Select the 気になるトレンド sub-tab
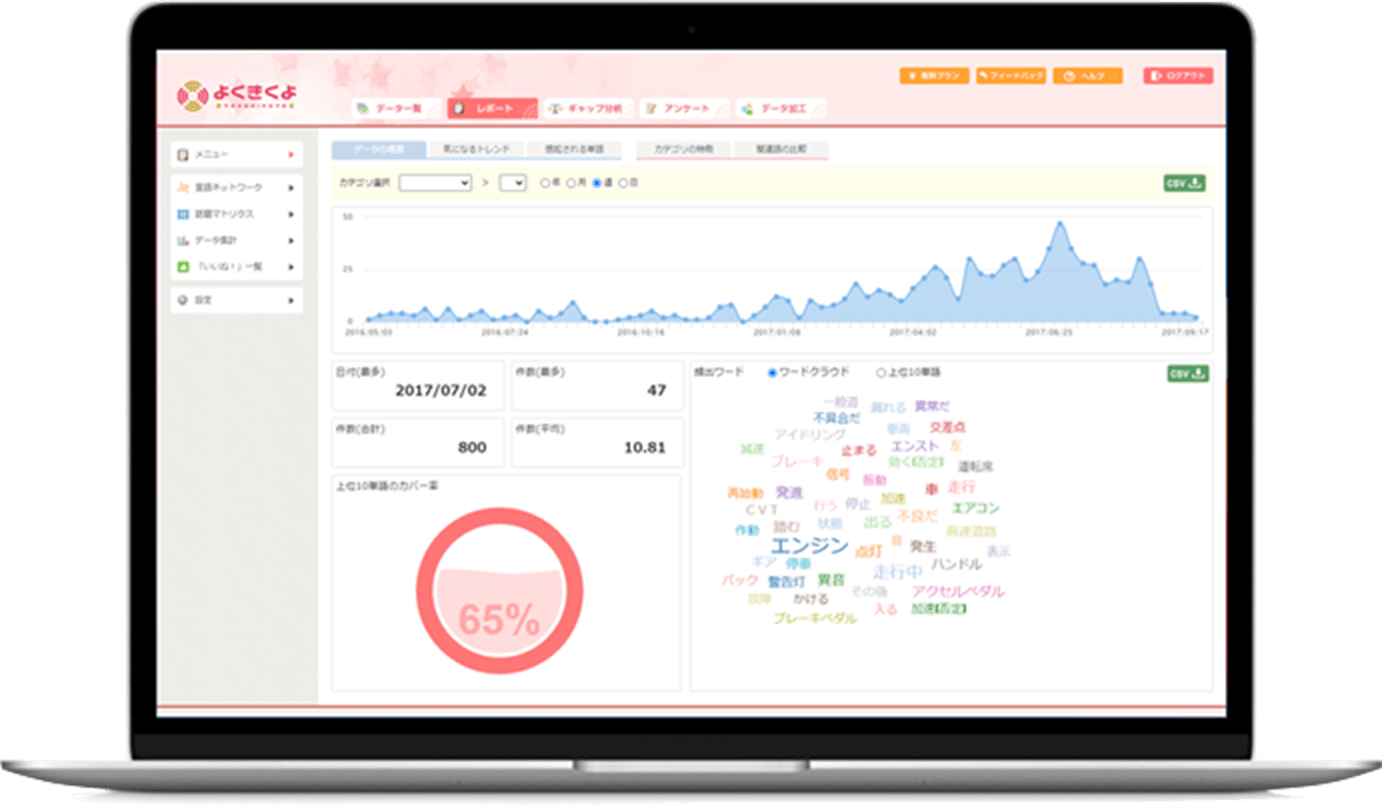The height and width of the screenshot is (806, 1382). tap(476, 150)
